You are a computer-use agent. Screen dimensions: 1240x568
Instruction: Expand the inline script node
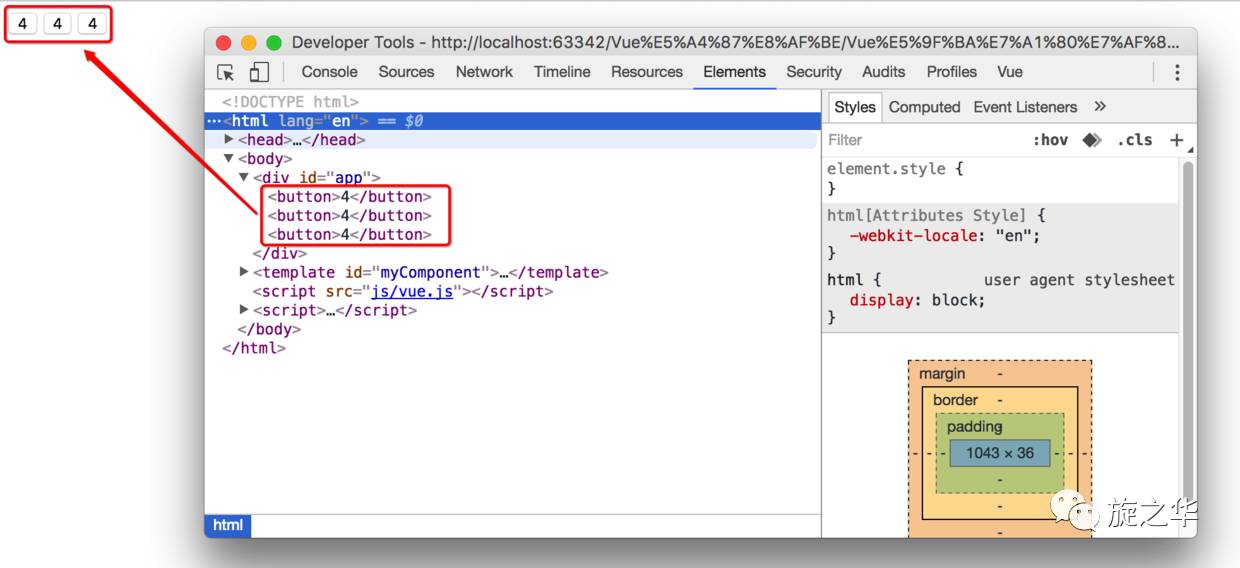(x=244, y=309)
